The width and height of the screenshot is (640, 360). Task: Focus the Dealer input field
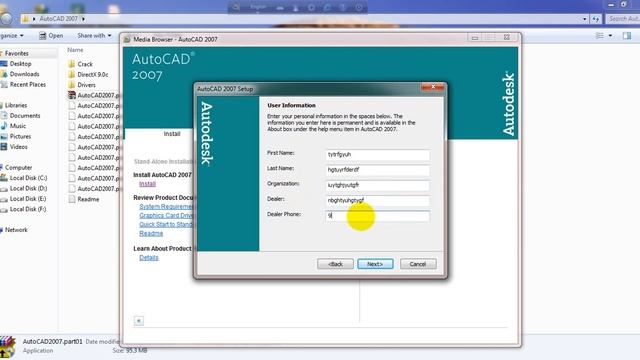378,200
